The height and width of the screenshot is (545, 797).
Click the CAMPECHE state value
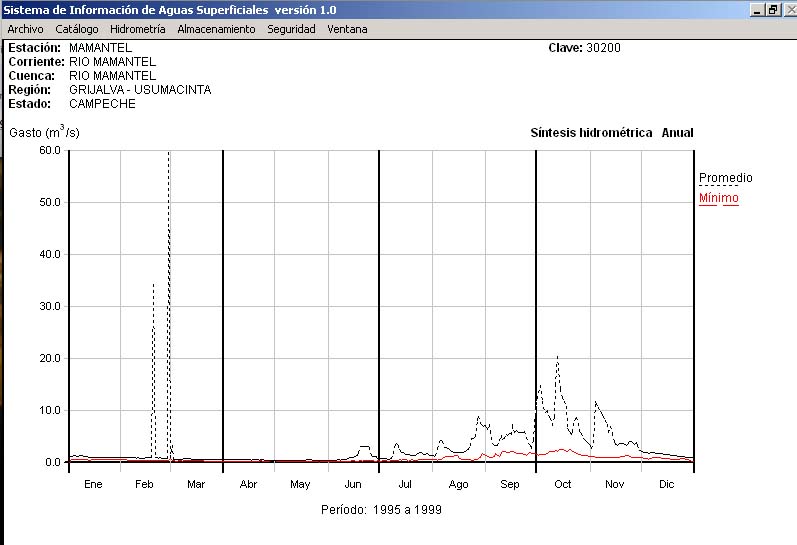pyautogui.click(x=102, y=104)
